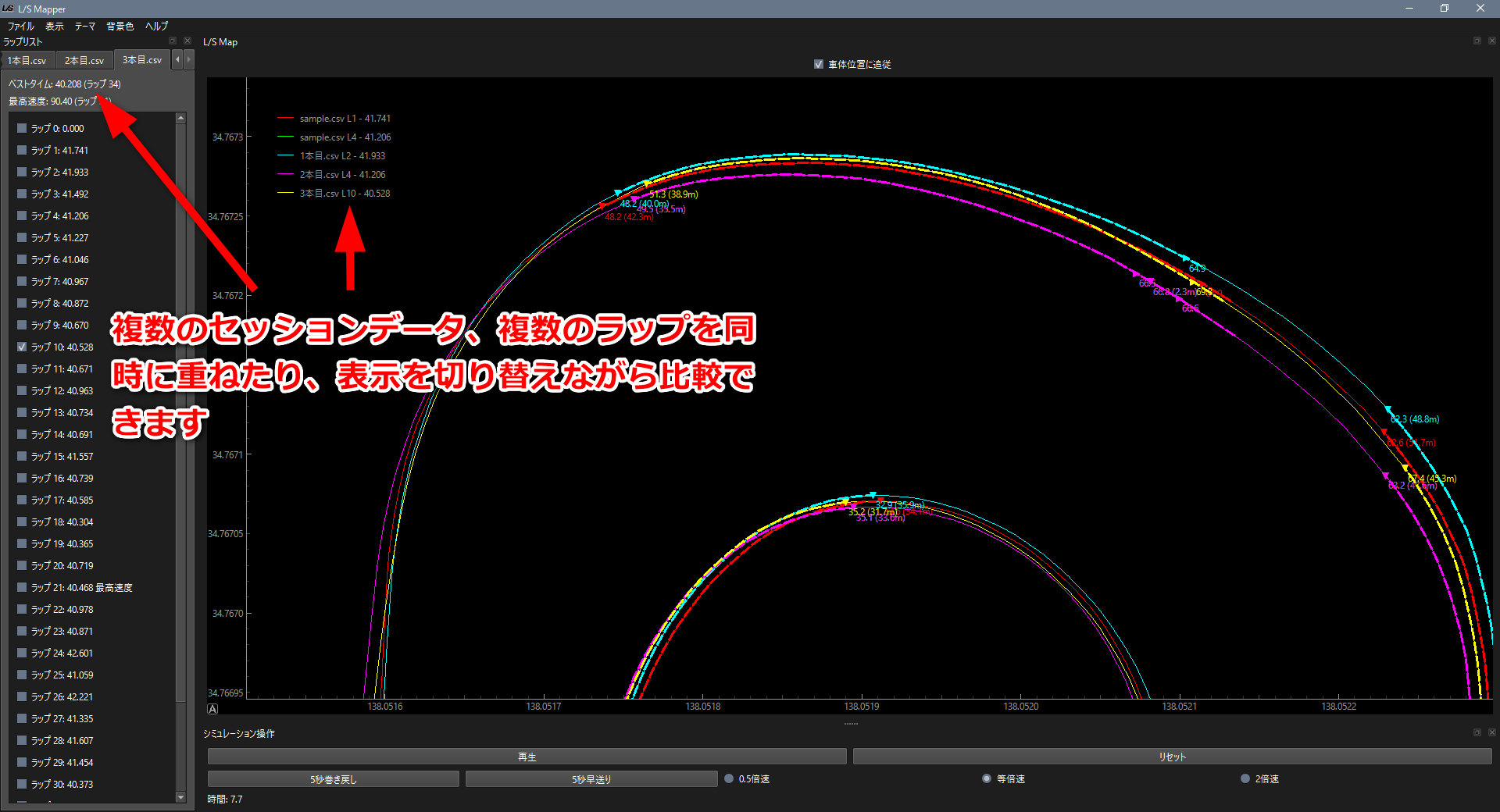Image resolution: width=1500 pixels, height=812 pixels.
Task: Uncheck 車体位置に追従 checkbox
Action: click(818, 65)
